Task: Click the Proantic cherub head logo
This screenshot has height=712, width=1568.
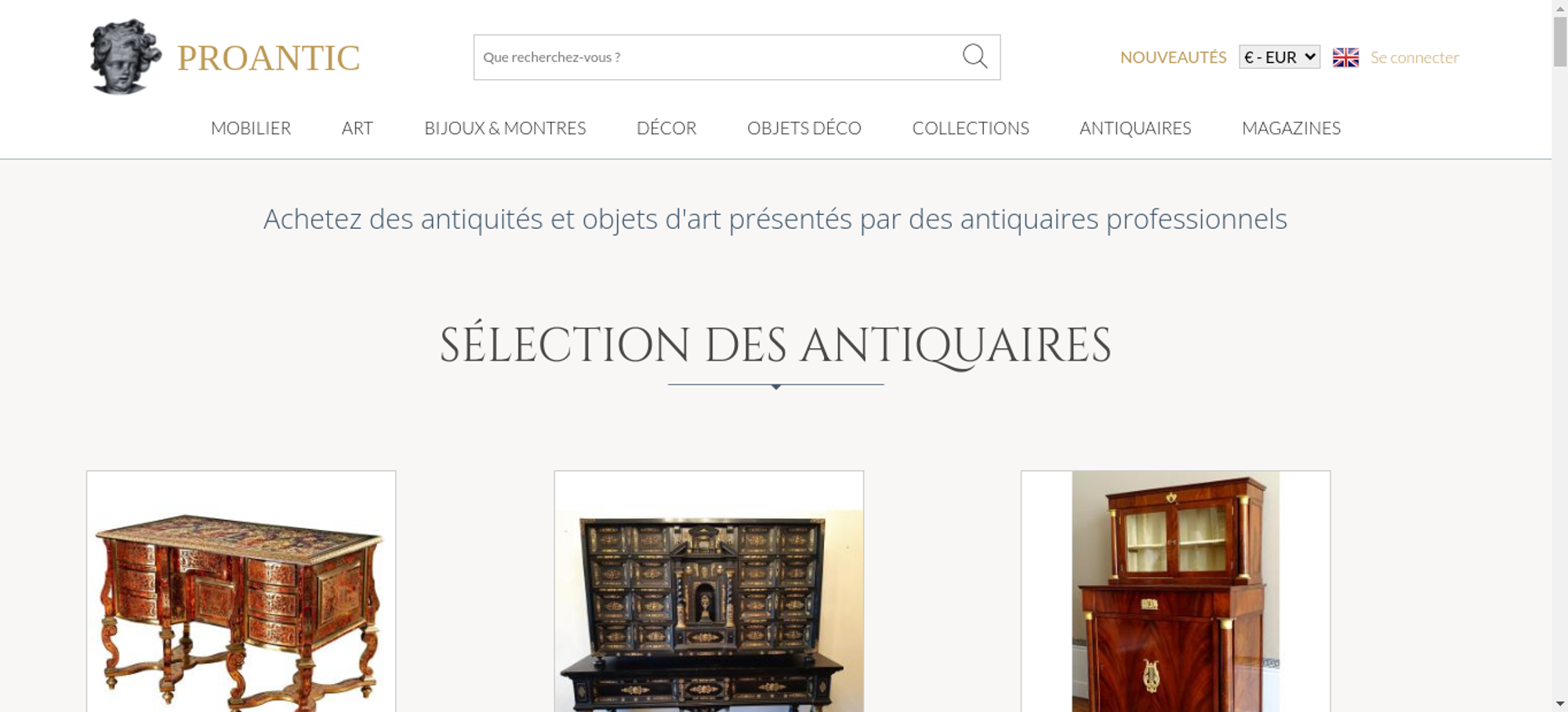Action: click(125, 56)
